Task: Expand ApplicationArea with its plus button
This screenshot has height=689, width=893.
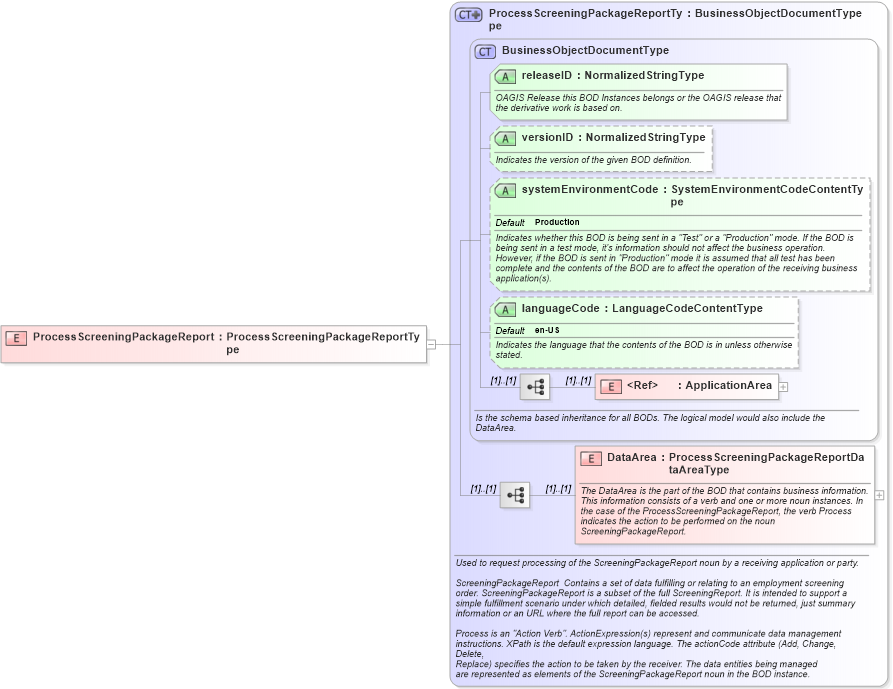Action: point(783,385)
